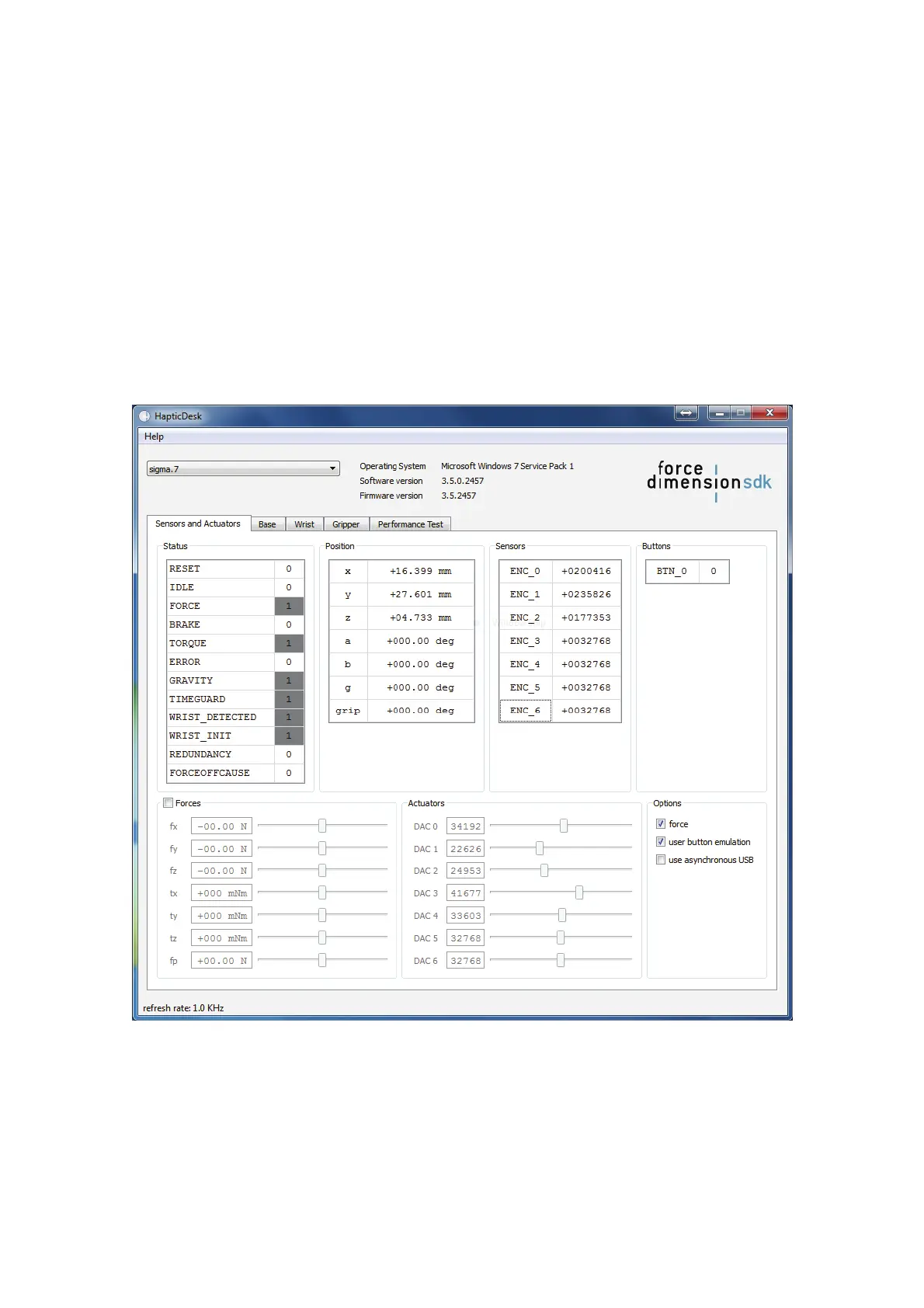Image resolution: width=924 pixels, height=1308 pixels.
Task: Select the Sensors and Actuators tab
Action: [198, 524]
